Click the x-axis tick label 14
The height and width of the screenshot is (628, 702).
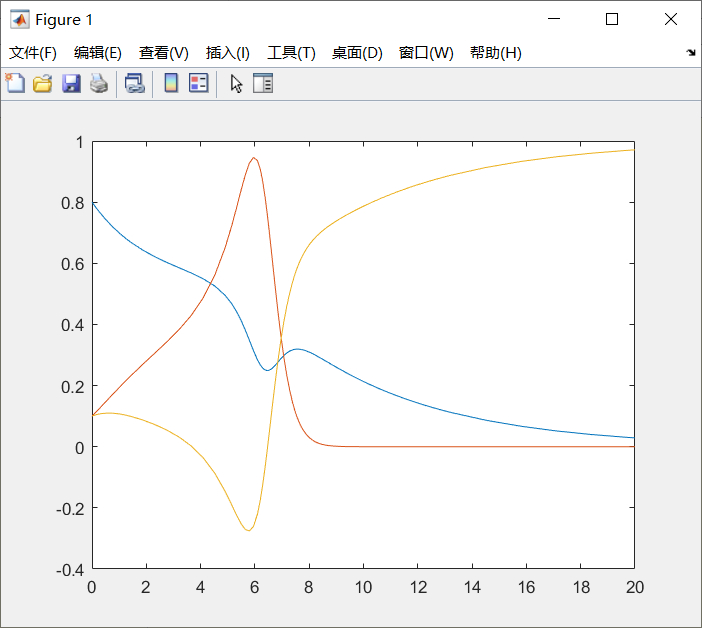pos(472,587)
